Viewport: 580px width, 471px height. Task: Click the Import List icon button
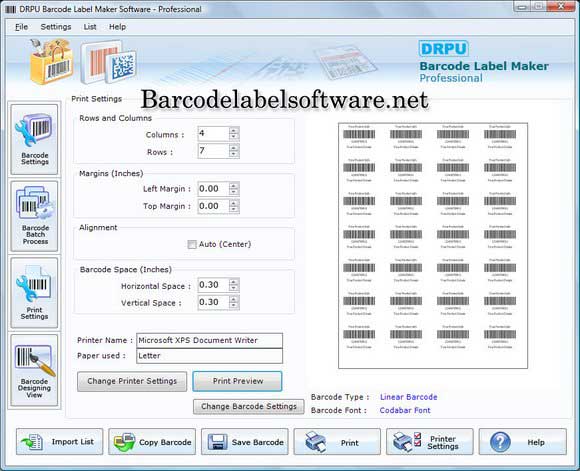60,442
